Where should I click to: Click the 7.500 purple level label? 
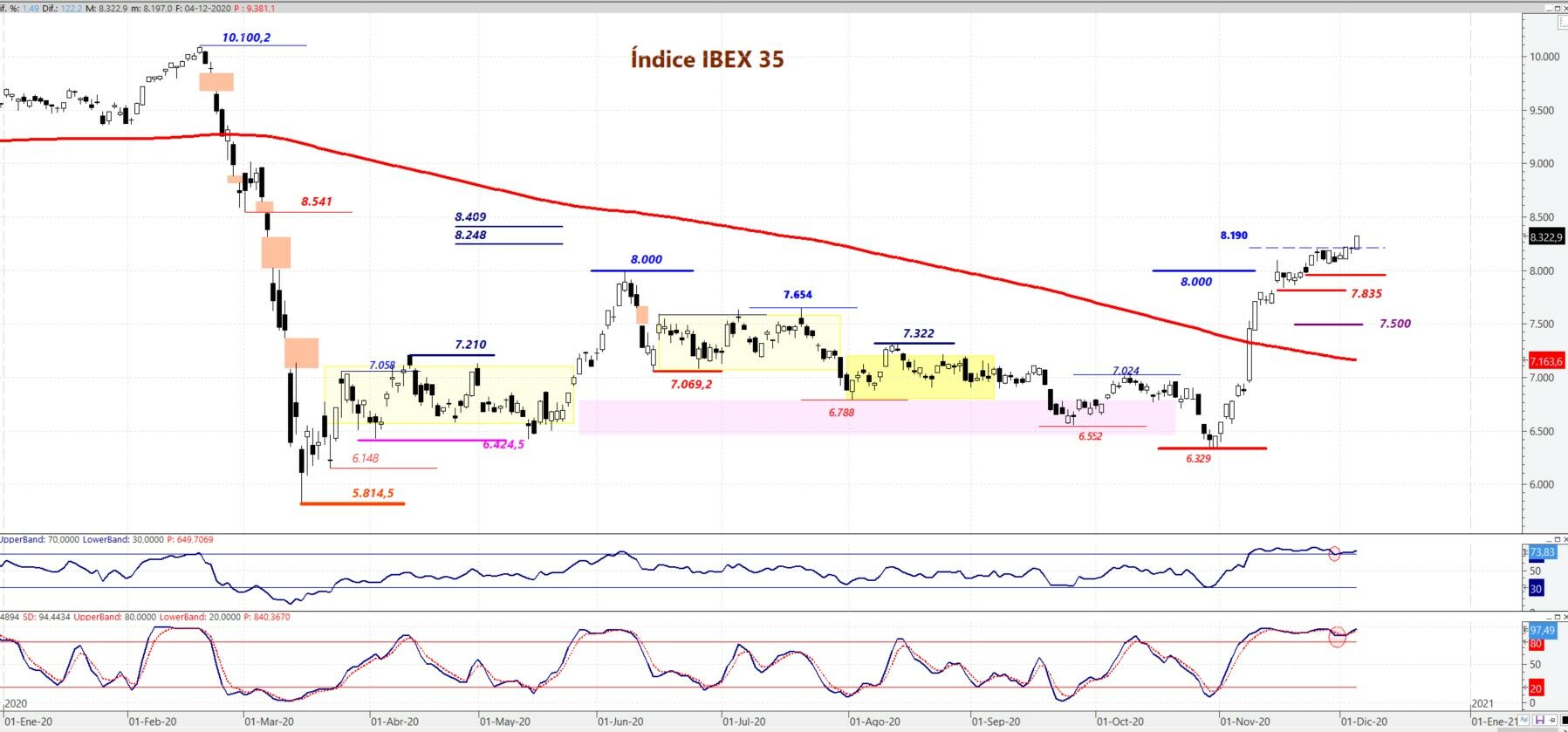pyautogui.click(x=1394, y=324)
